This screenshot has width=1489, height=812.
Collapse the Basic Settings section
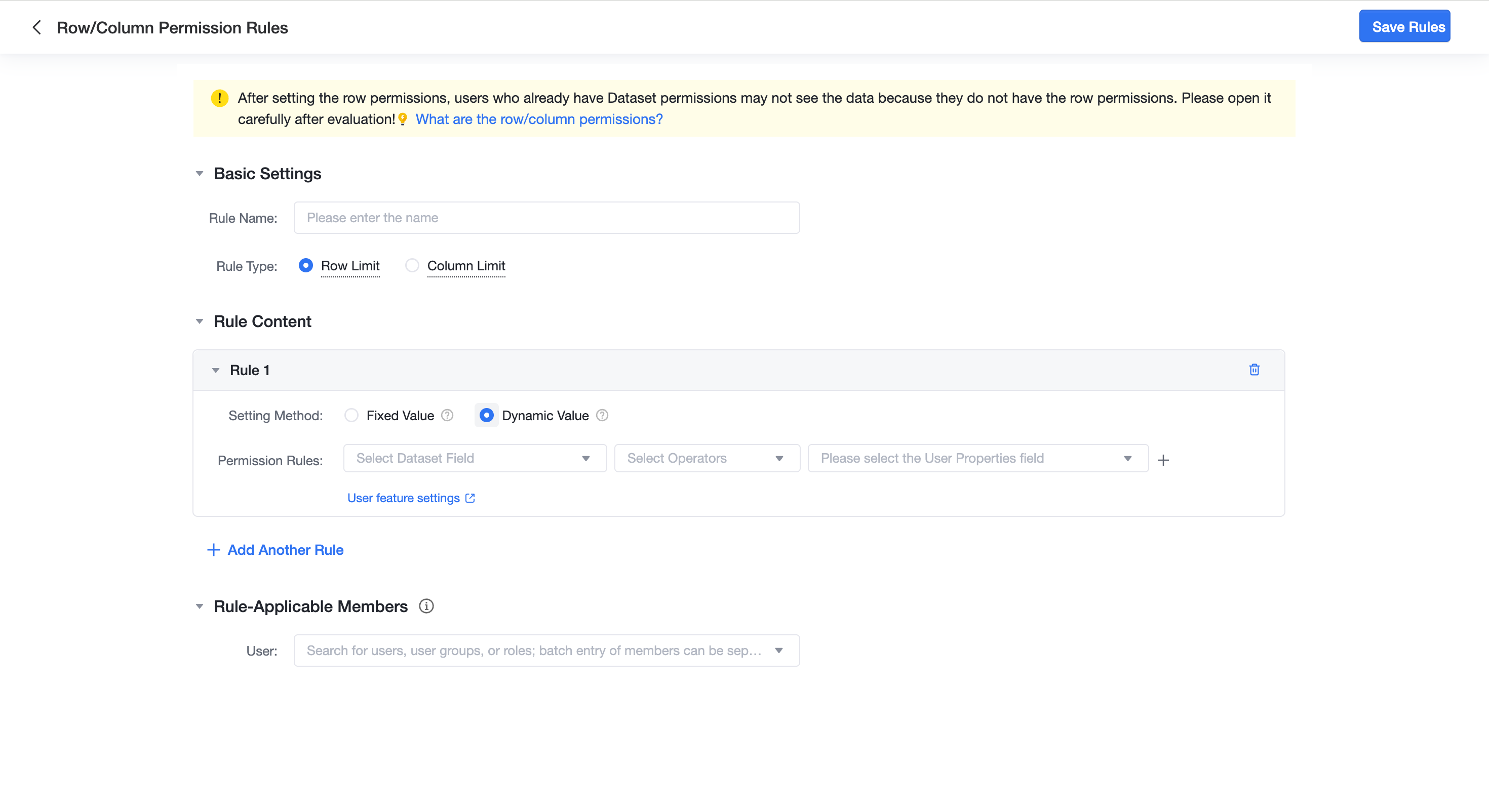pyautogui.click(x=200, y=174)
